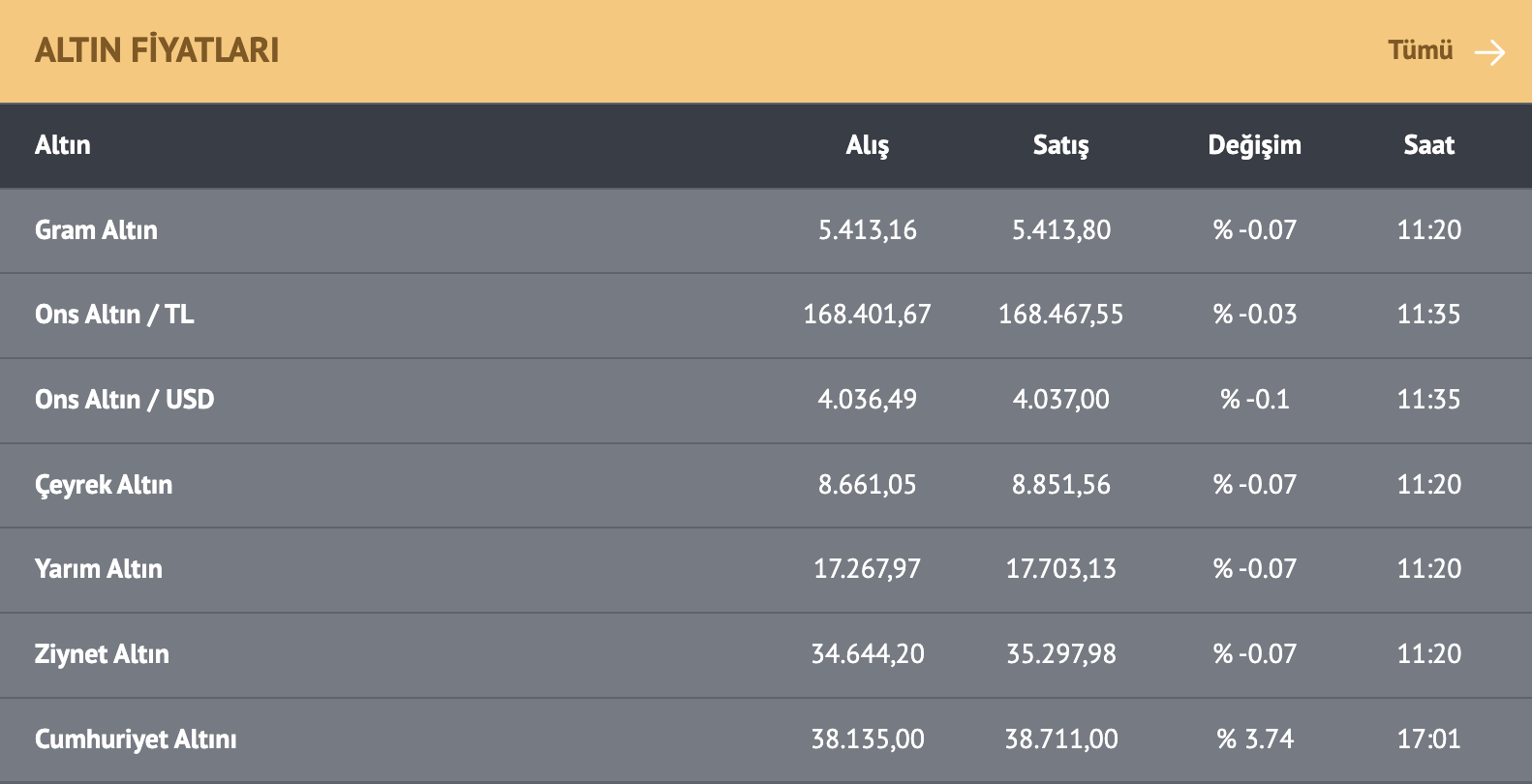Click the Altın column header
This screenshot has width=1532, height=784.
[63, 145]
